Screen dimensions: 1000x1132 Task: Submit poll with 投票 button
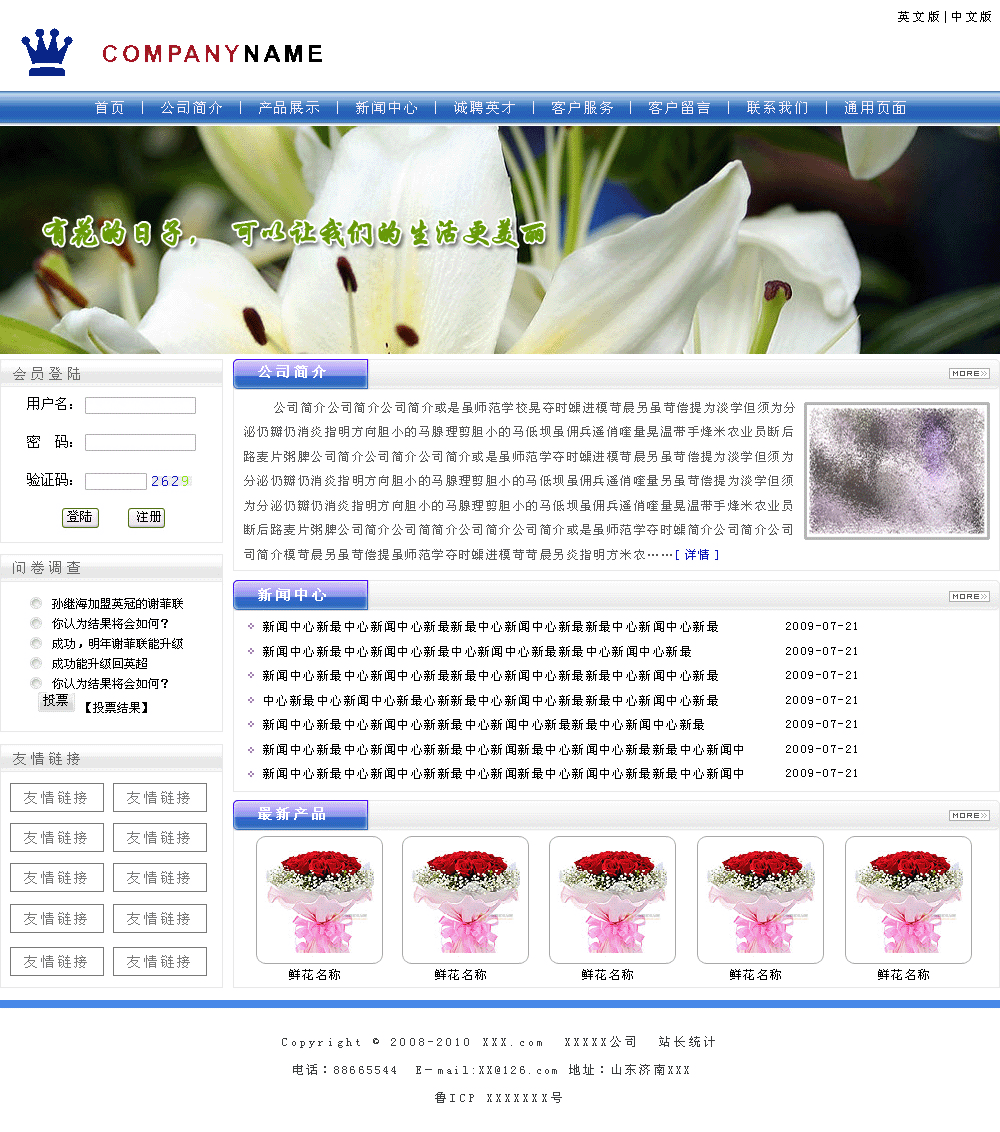(x=56, y=701)
